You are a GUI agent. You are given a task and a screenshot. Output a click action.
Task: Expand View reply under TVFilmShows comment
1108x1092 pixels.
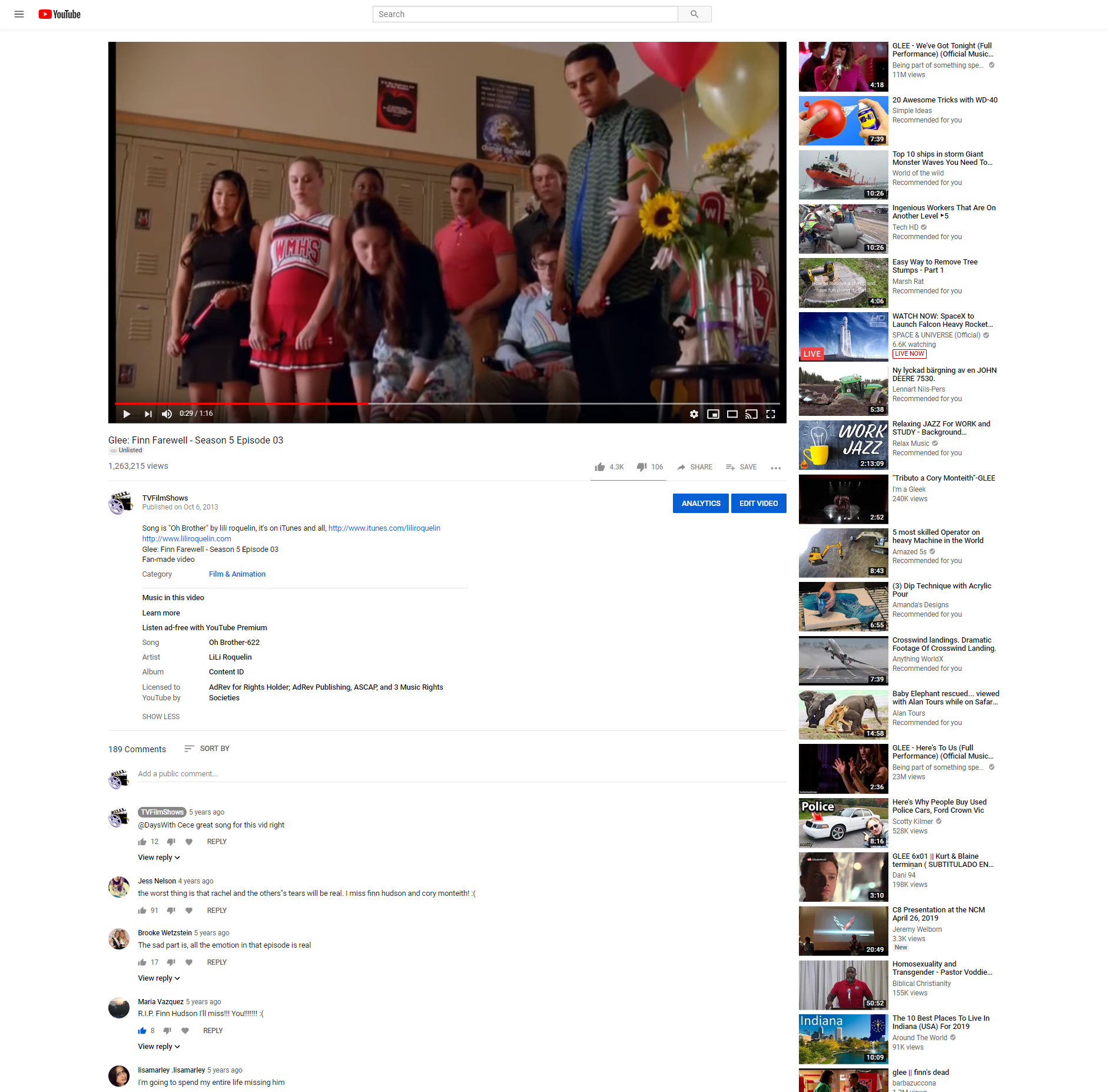[x=159, y=858]
